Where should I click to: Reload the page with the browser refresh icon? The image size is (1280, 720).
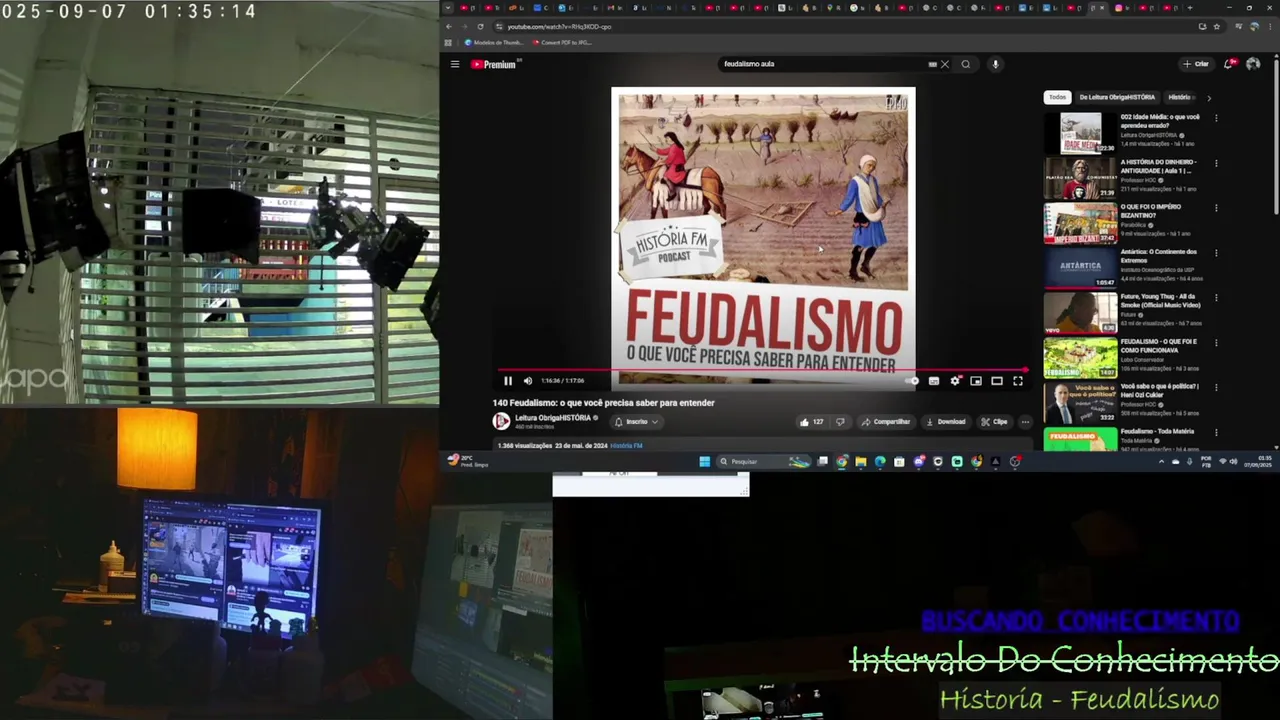tap(480, 27)
